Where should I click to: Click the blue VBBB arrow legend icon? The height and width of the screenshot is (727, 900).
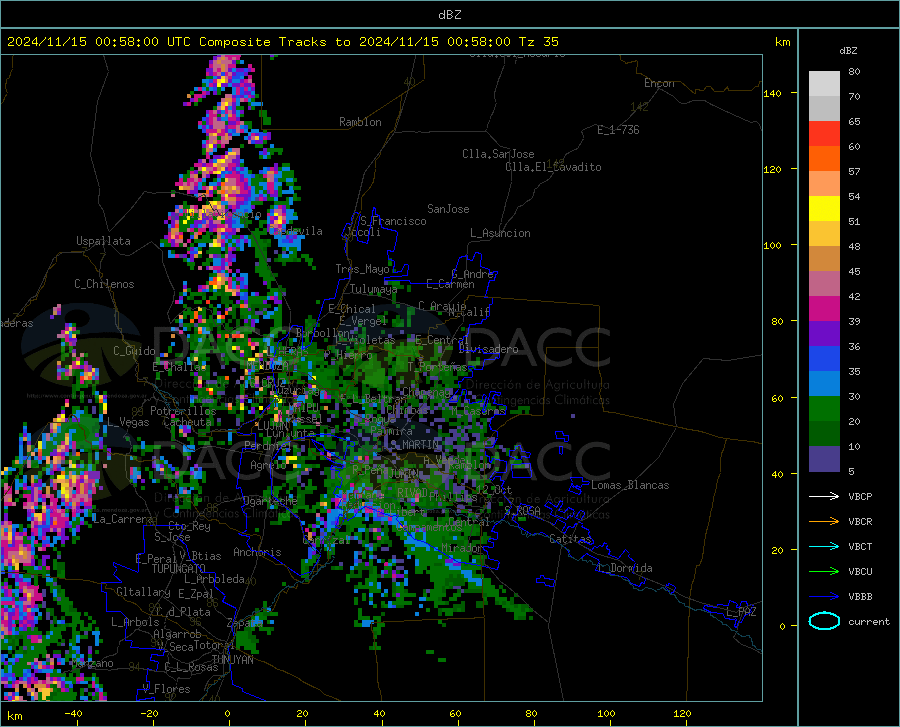pos(824,597)
